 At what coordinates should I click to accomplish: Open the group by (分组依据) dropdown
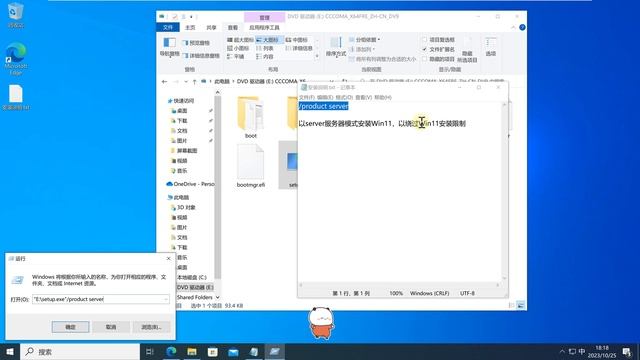click(364, 40)
